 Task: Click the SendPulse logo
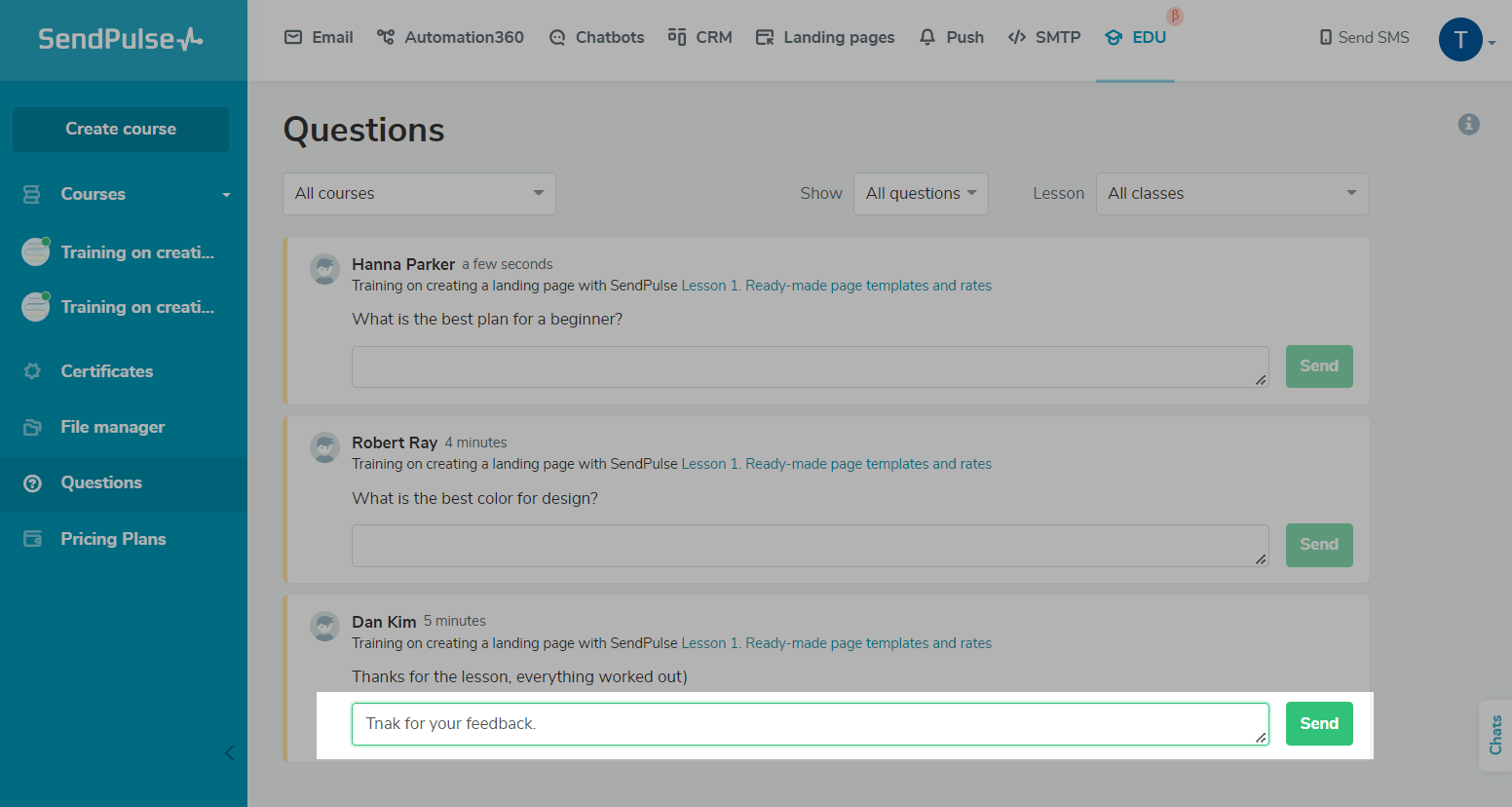tap(121, 39)
